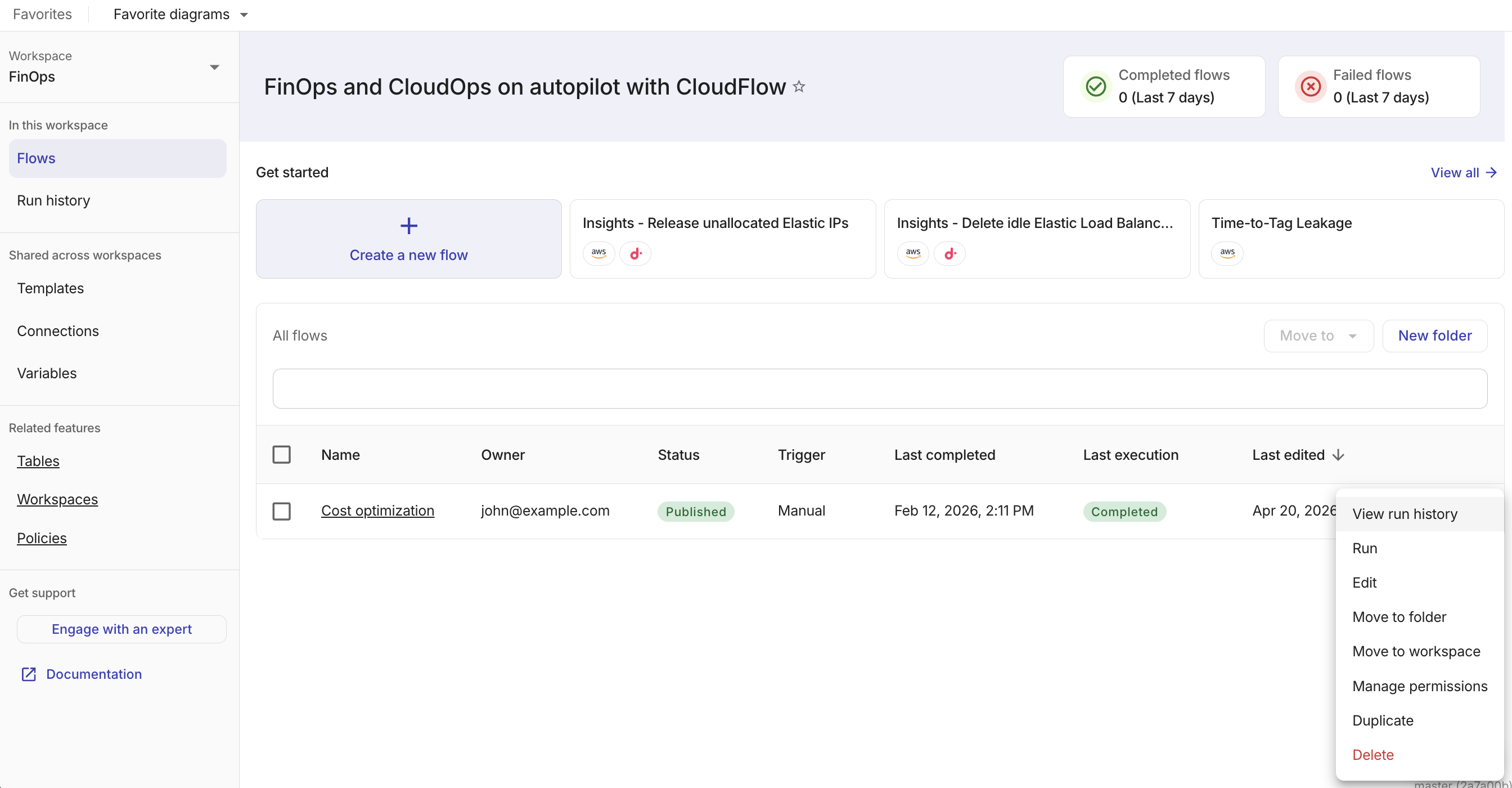
Task: Select View run history from context menu
Action: tap(1419, 514)
